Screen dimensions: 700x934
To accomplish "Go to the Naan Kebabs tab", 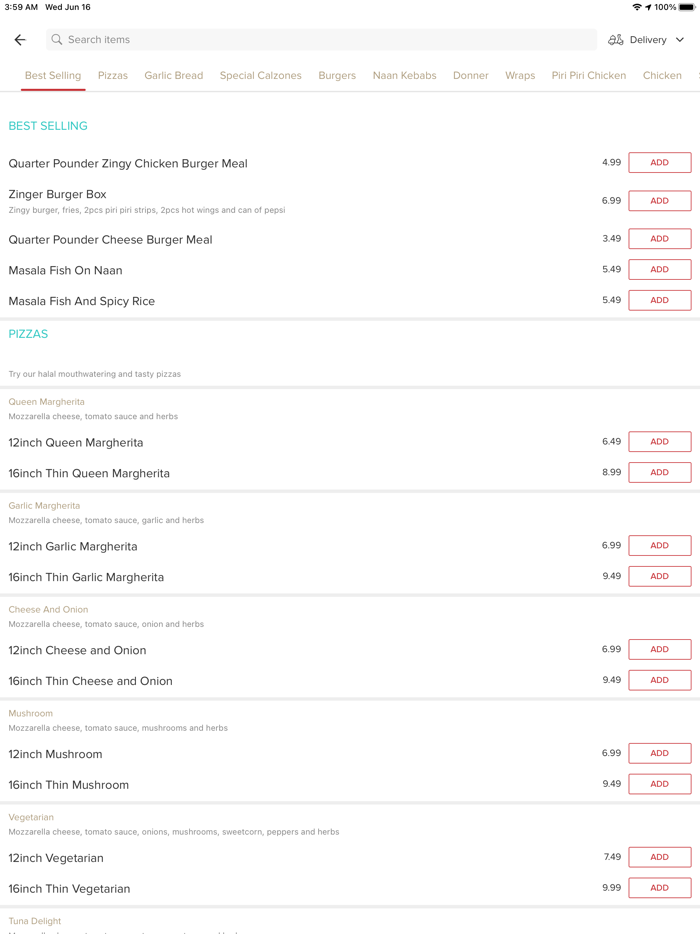I will [405, 76].
